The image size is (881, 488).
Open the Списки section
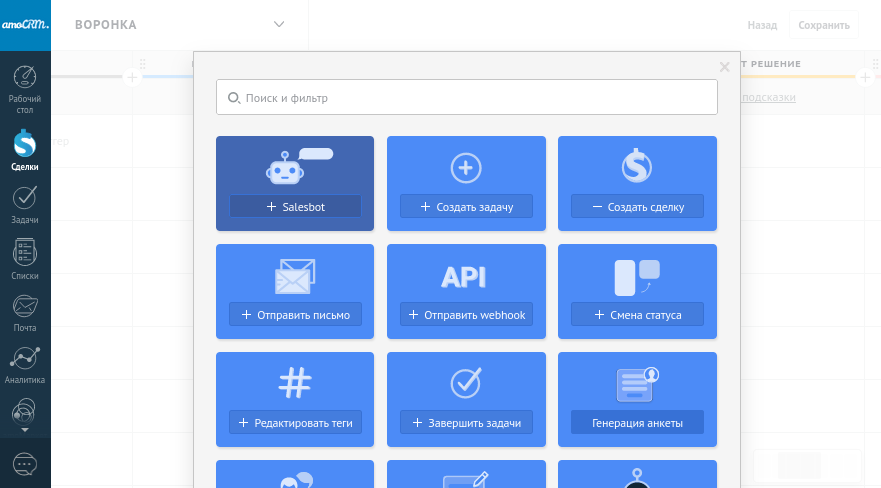click(x=25, y=257)
